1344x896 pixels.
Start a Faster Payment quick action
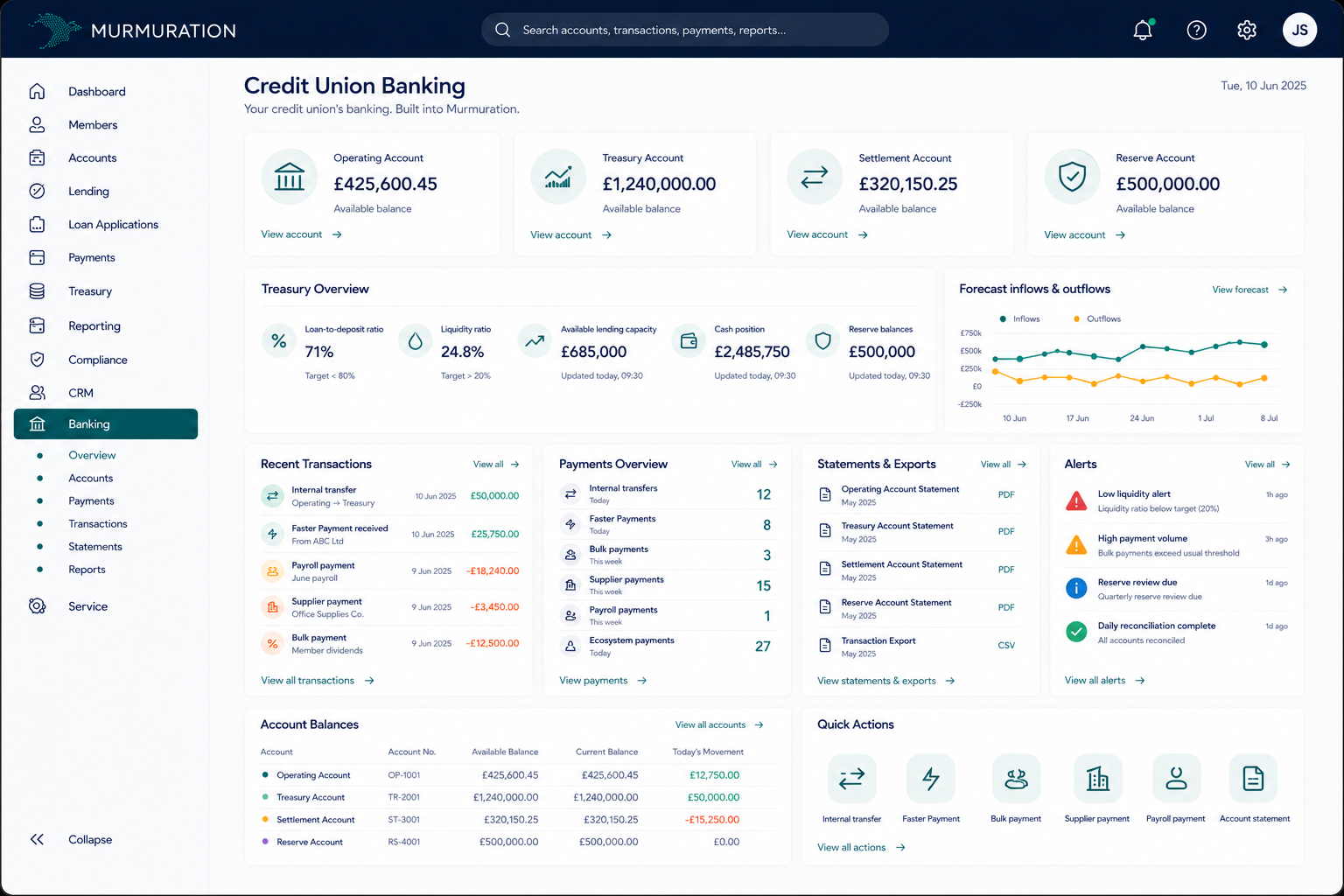(931, 778)
